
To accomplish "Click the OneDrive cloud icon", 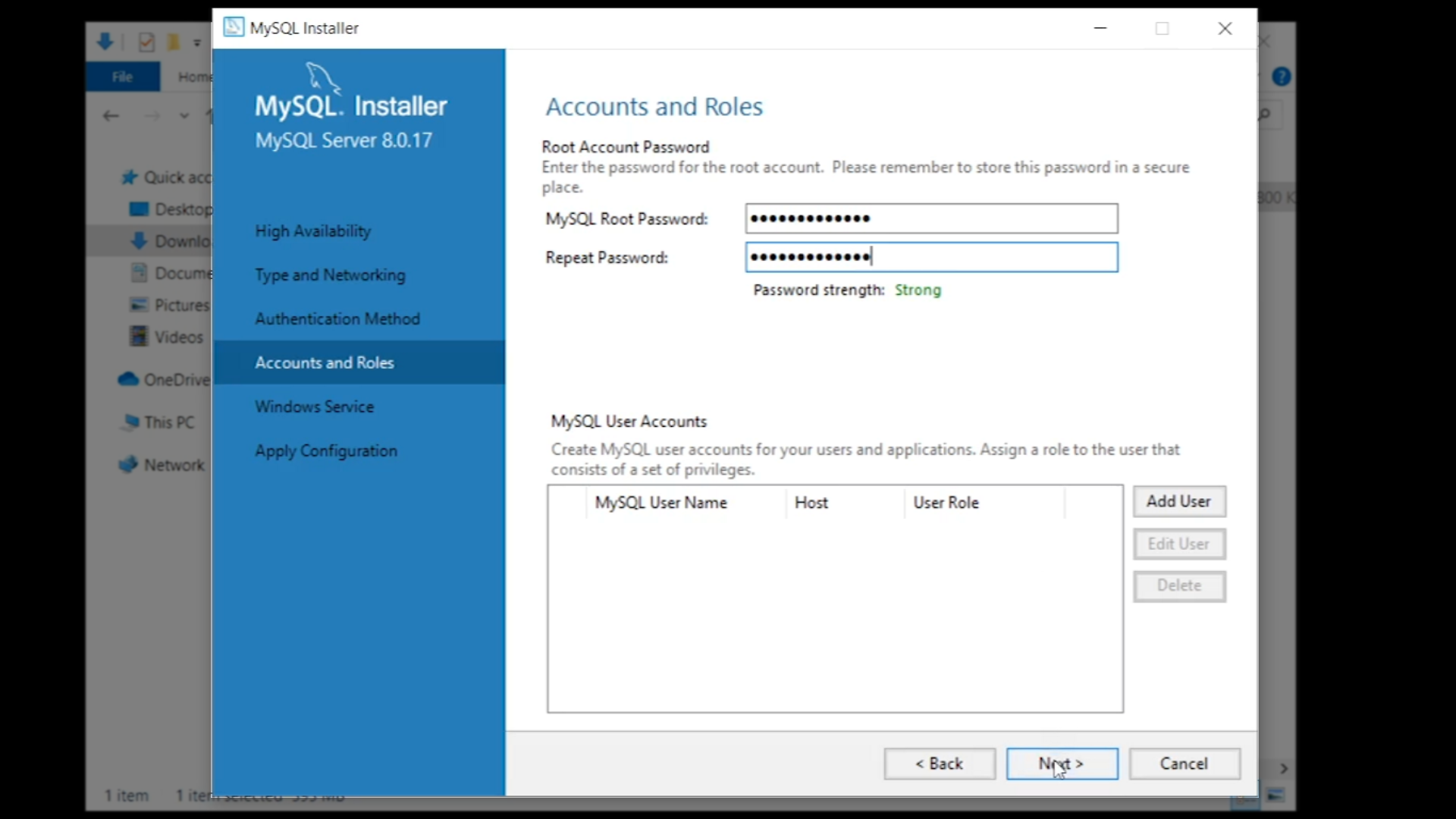I will click(x=128, y=379).
